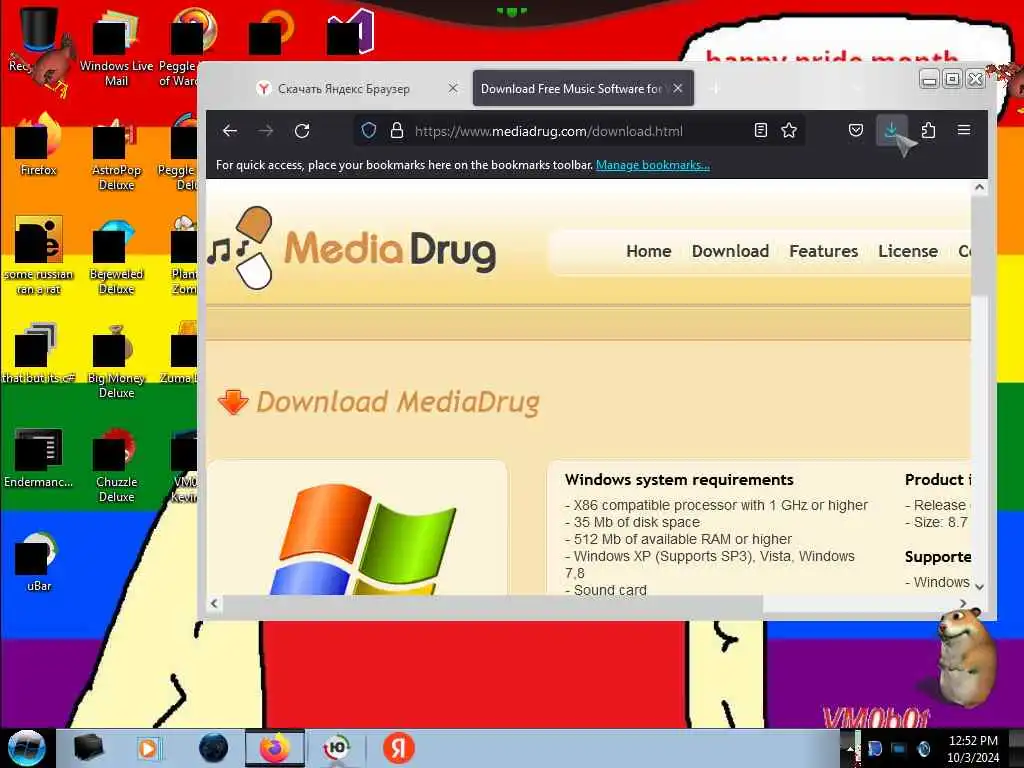Select the uBar desktop icon

point(38,563)
